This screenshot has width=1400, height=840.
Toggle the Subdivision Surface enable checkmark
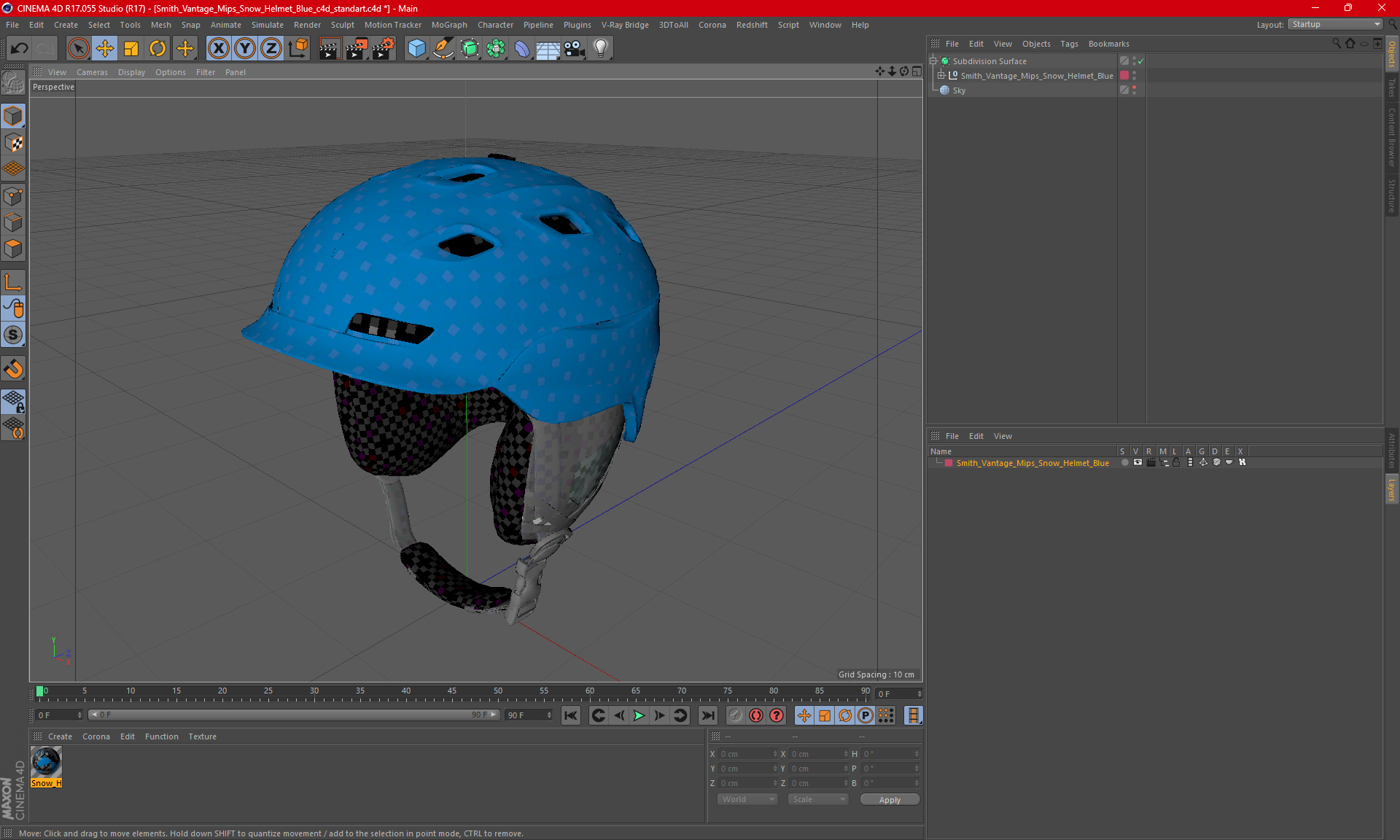(1141, 61)
